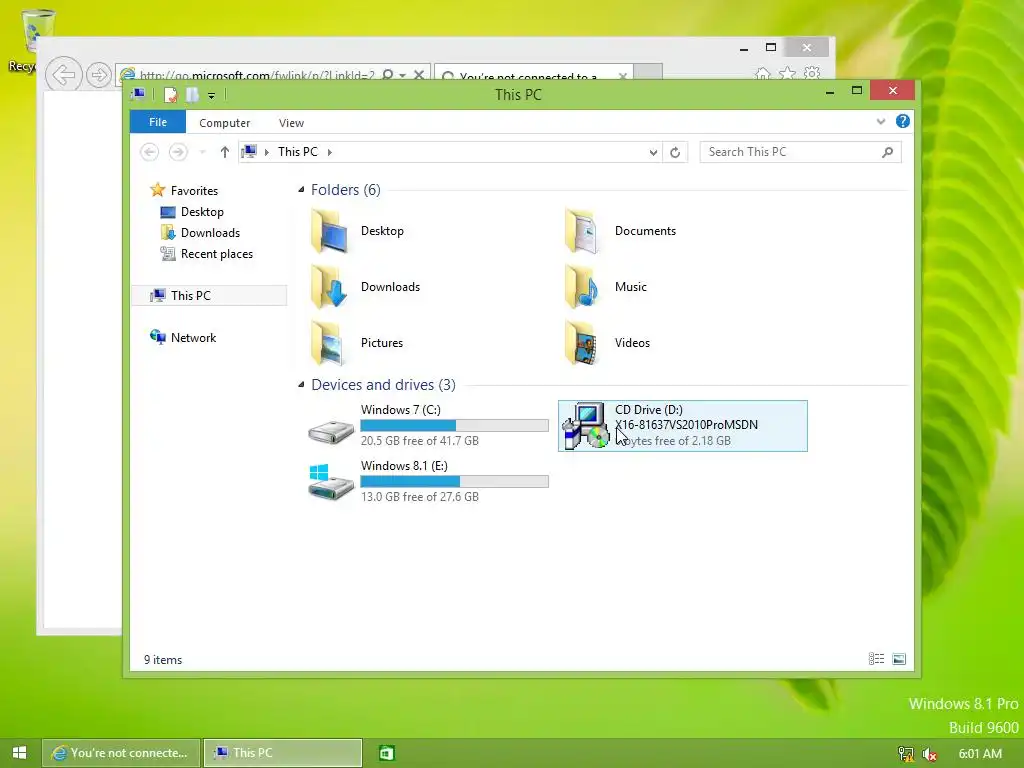This screenshot has width=1024, height=768.
Task: Select the Windows 8.1 (E:) drive icon
Action: click(330, 483)
